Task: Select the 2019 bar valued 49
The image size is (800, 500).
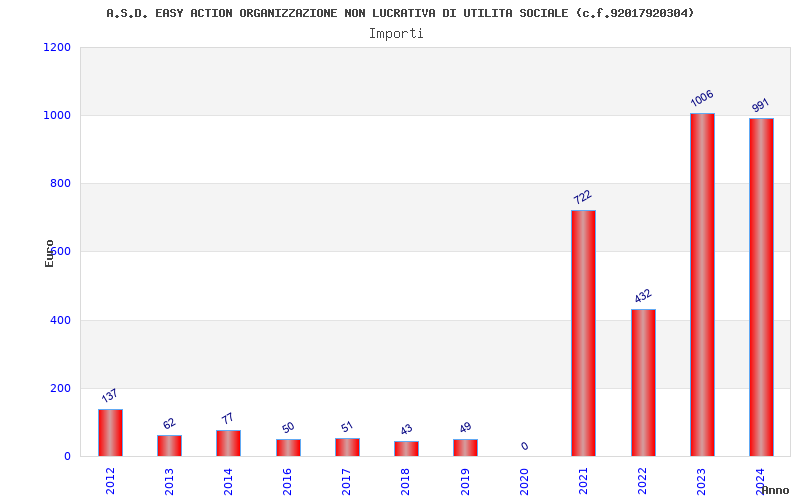Action: (465, 447)
